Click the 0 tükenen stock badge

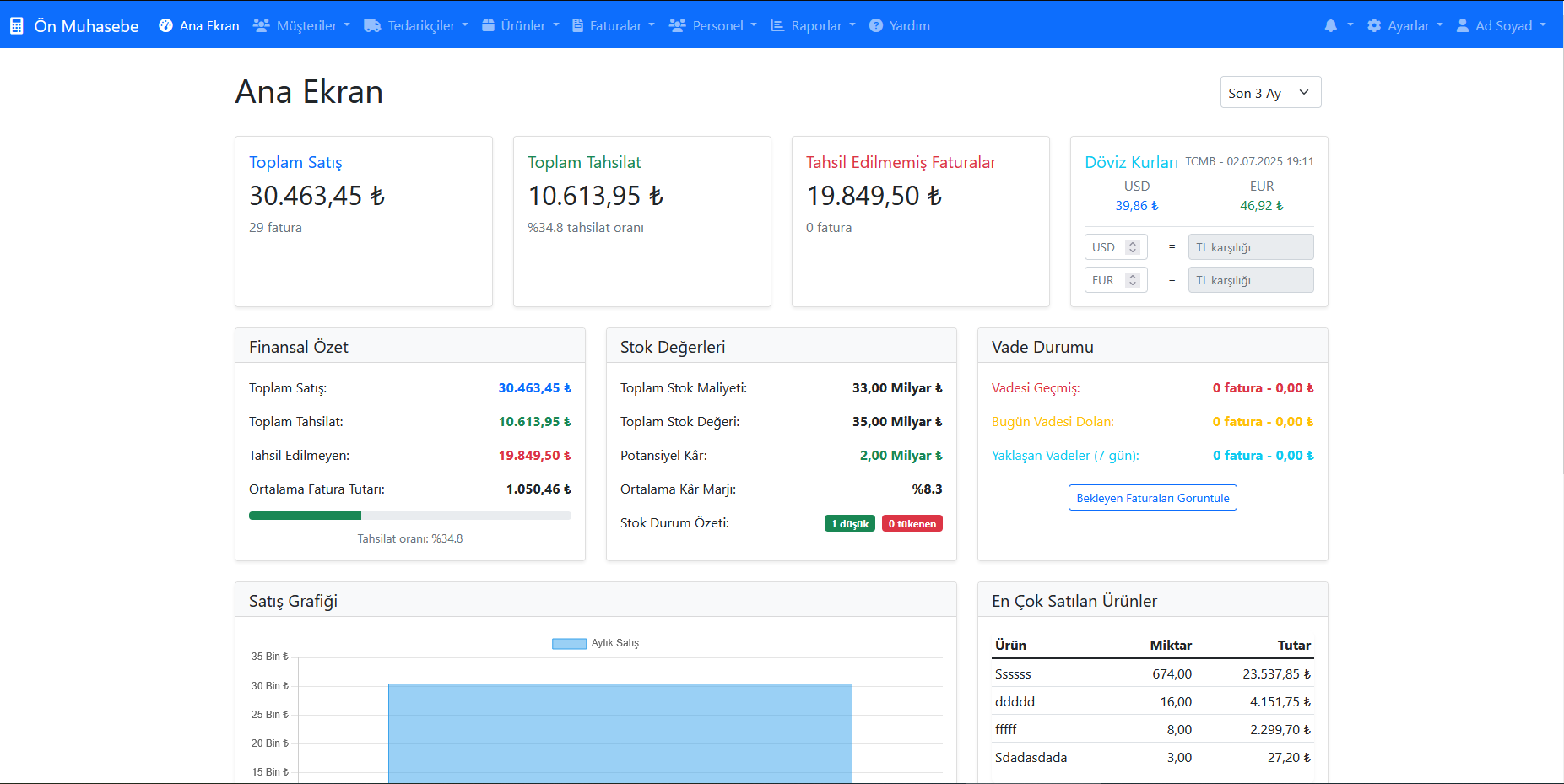click(x=912, y=524)
